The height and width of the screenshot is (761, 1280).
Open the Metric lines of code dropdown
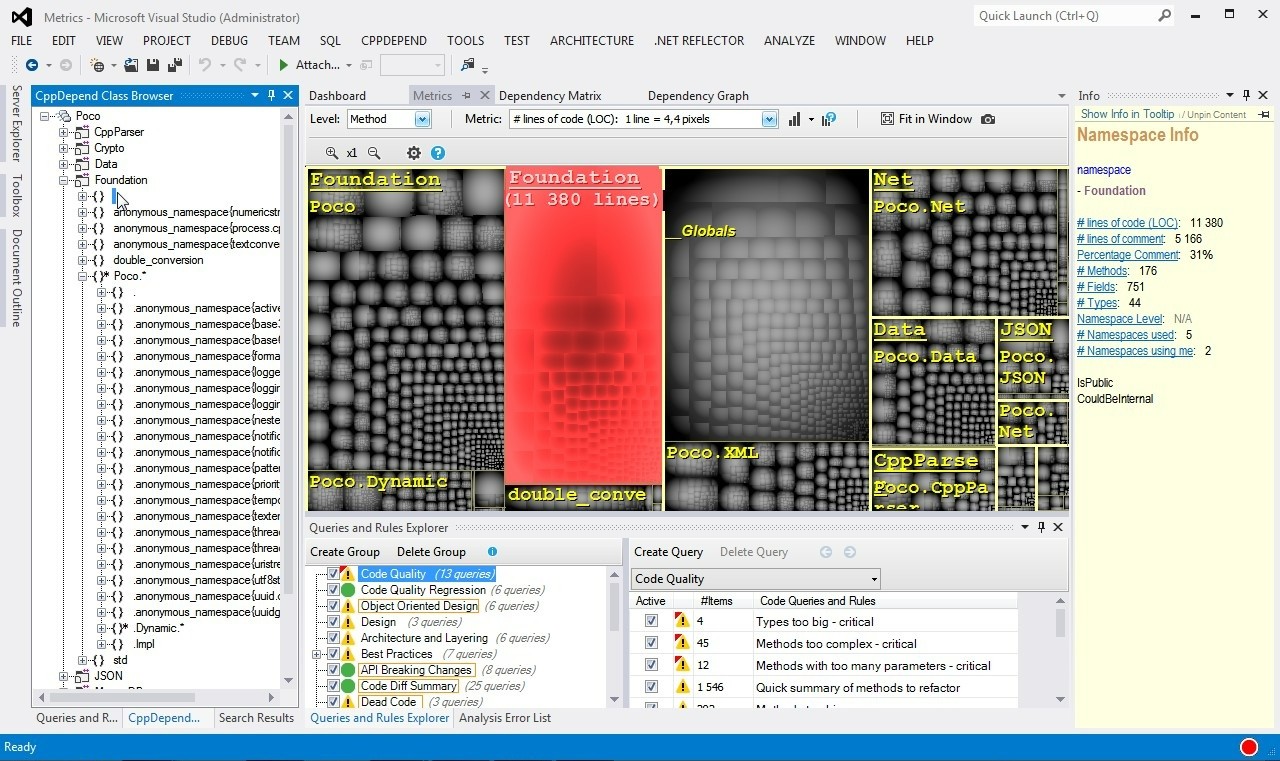(x=769, y=119)
